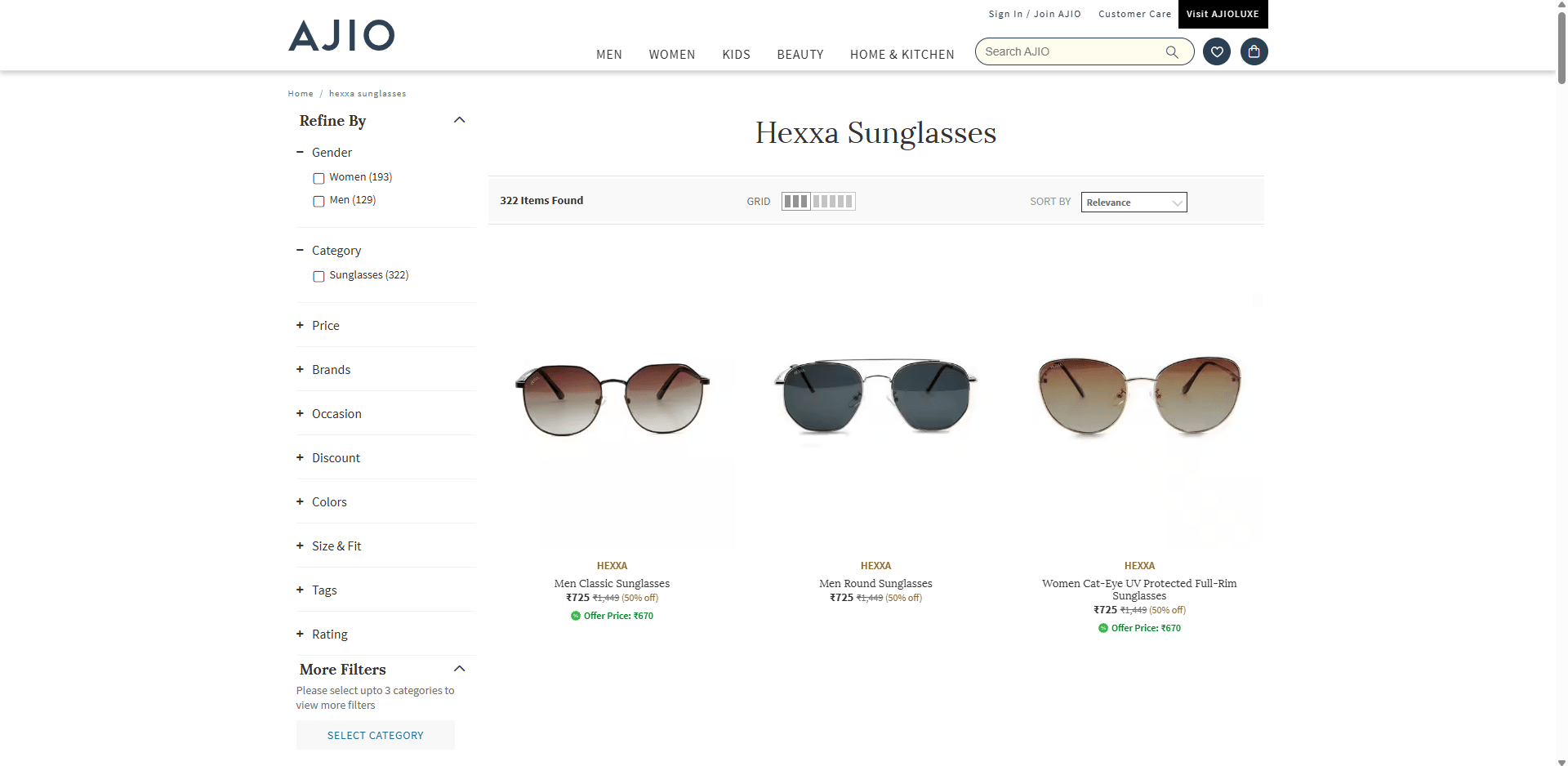Check the Women gender filter
Screen dimensions: 1568x766
pyautogui.click(x=318, y=178)
